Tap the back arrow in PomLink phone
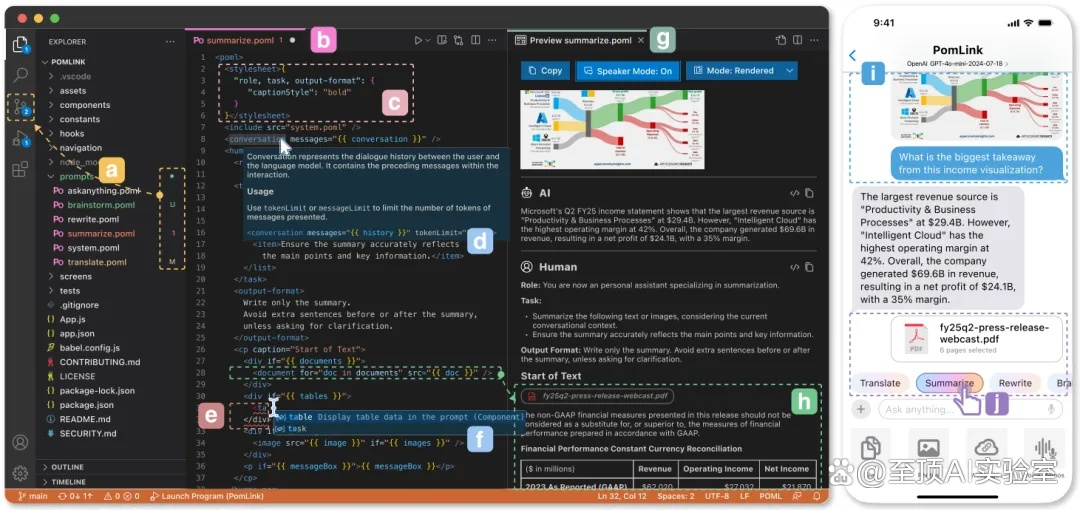Image resolution: width=1080 pixels, height=510 pixels. click(853, 56)
